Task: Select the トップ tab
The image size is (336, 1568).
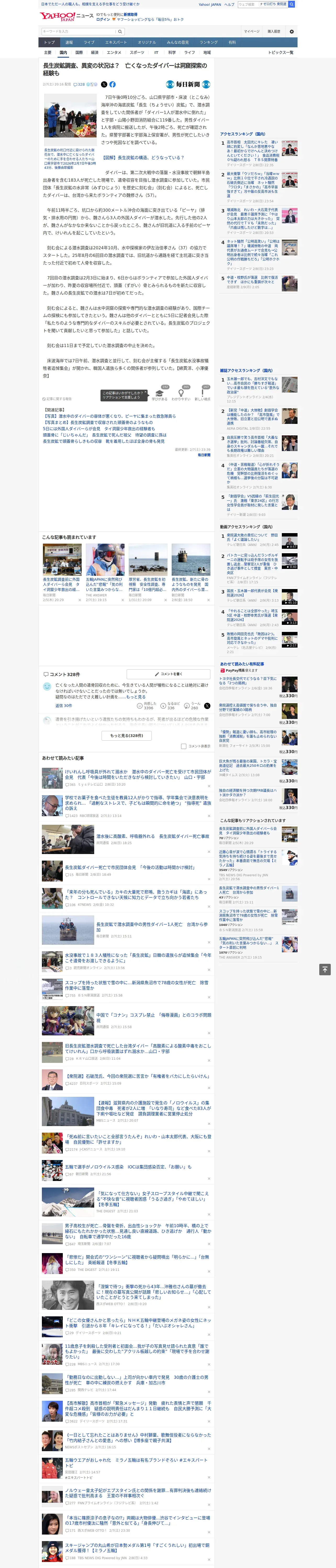Action: pyautogui.click(x=49, y=43)
